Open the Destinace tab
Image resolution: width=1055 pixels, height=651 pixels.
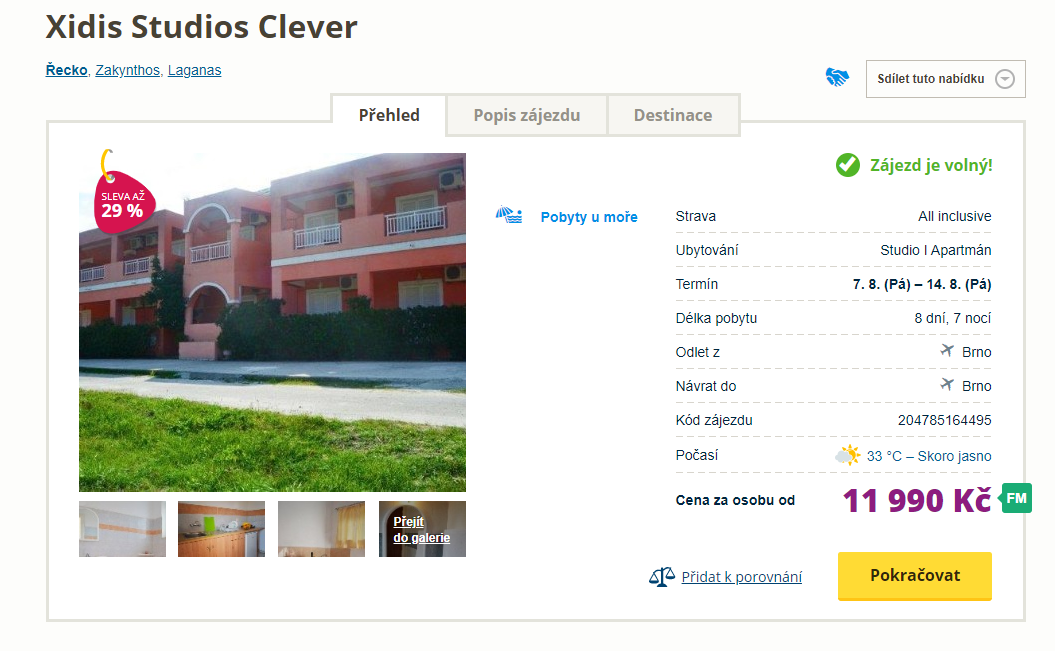click(673, 115)
